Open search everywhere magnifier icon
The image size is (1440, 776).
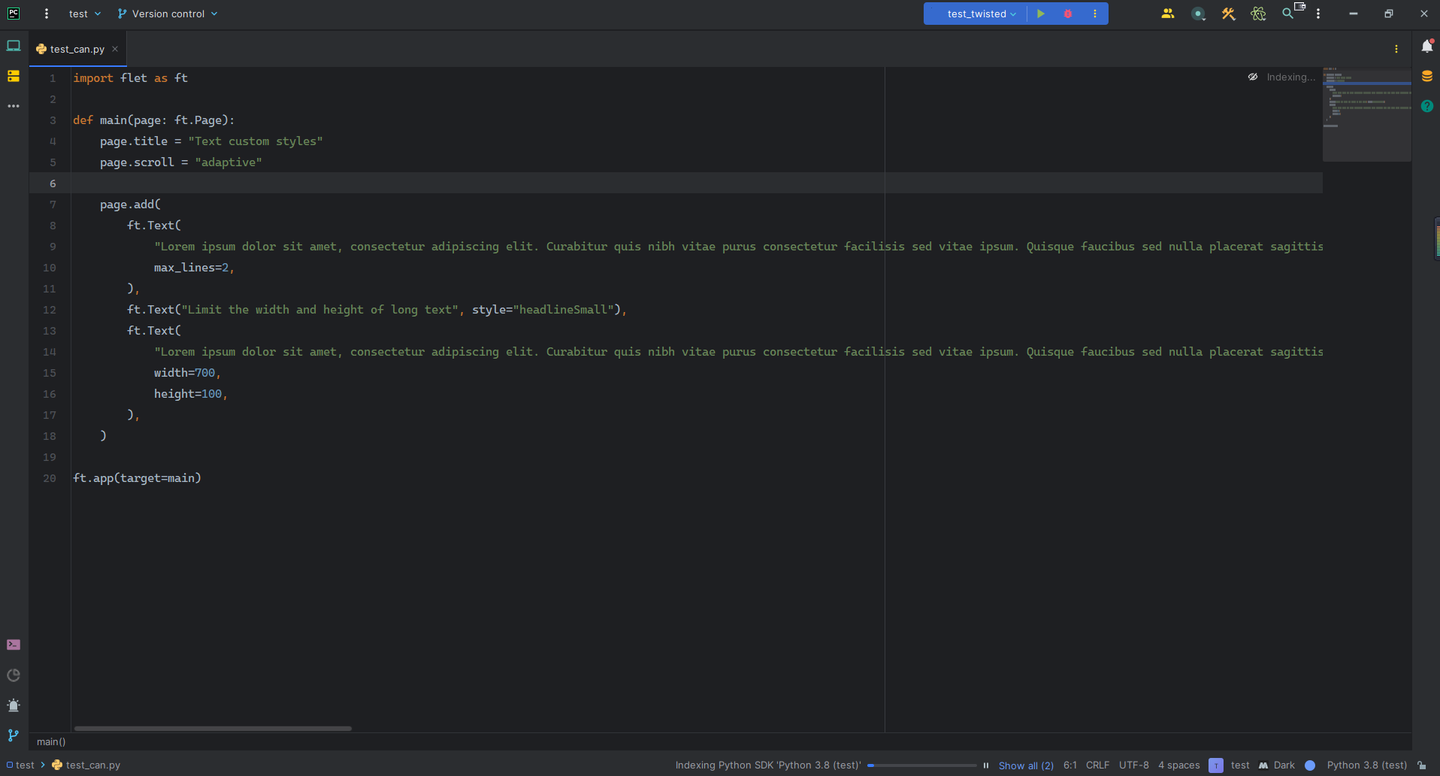click(1288, 14)
